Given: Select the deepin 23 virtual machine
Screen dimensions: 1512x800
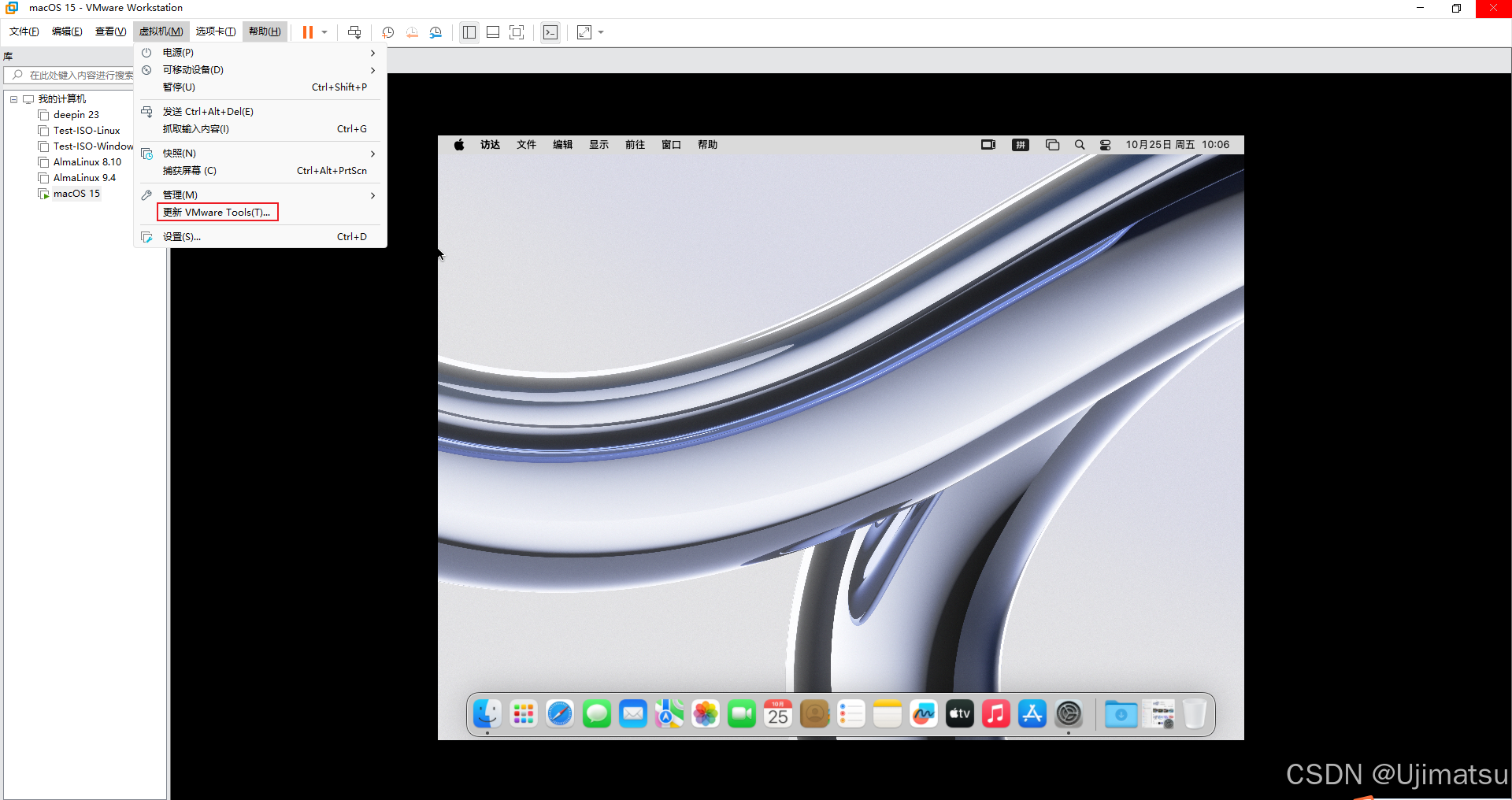Looking at the screenshot, I should pos(76,115).
